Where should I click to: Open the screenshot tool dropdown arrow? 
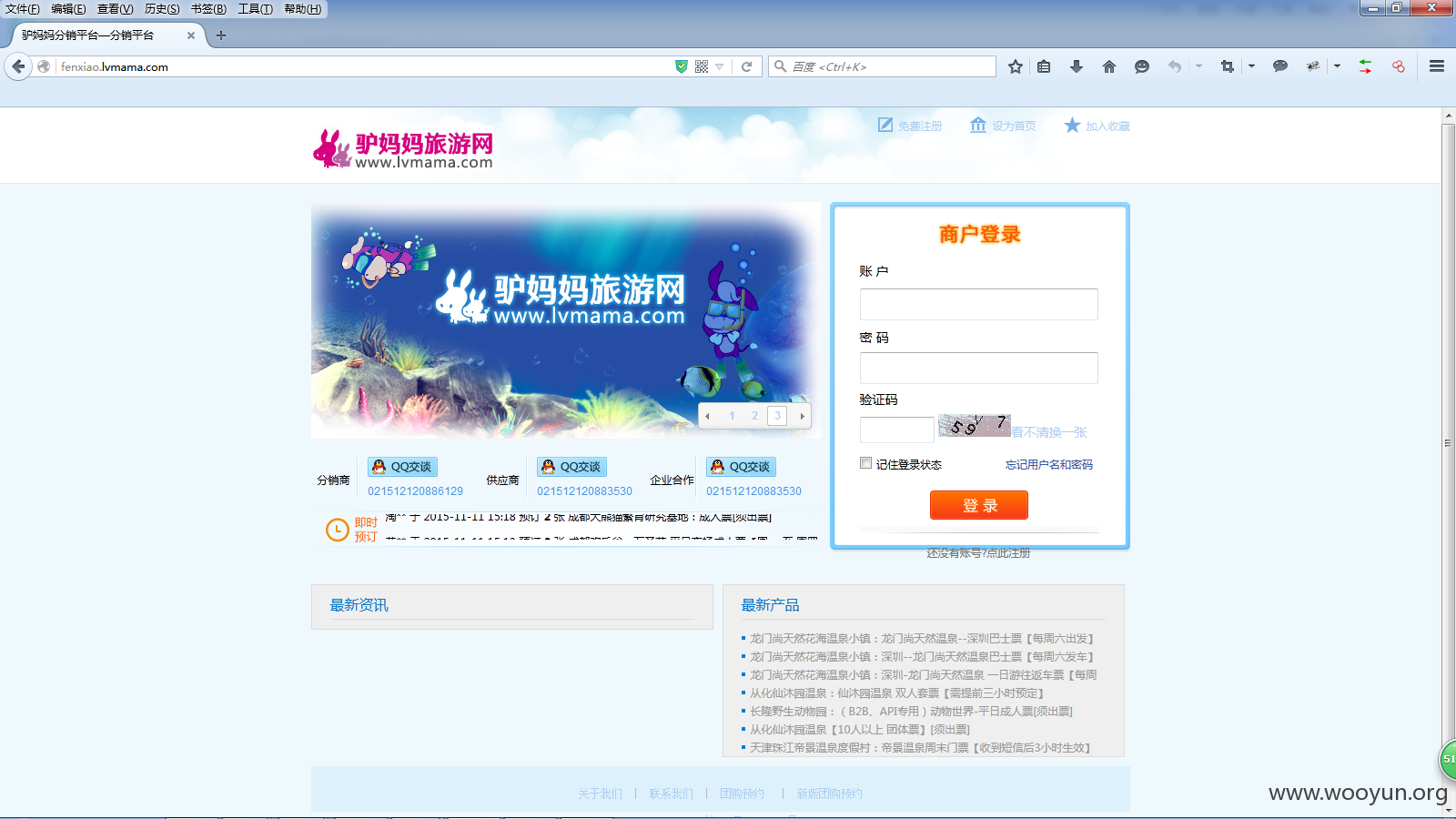(1251, 66)
